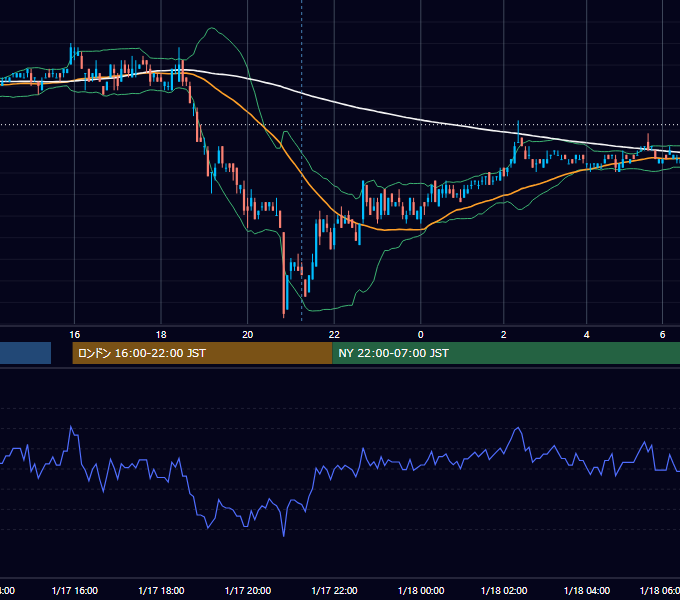
Task: Select the NY 22:00-07:00 JST session bar
Action: tap(506, 353)
